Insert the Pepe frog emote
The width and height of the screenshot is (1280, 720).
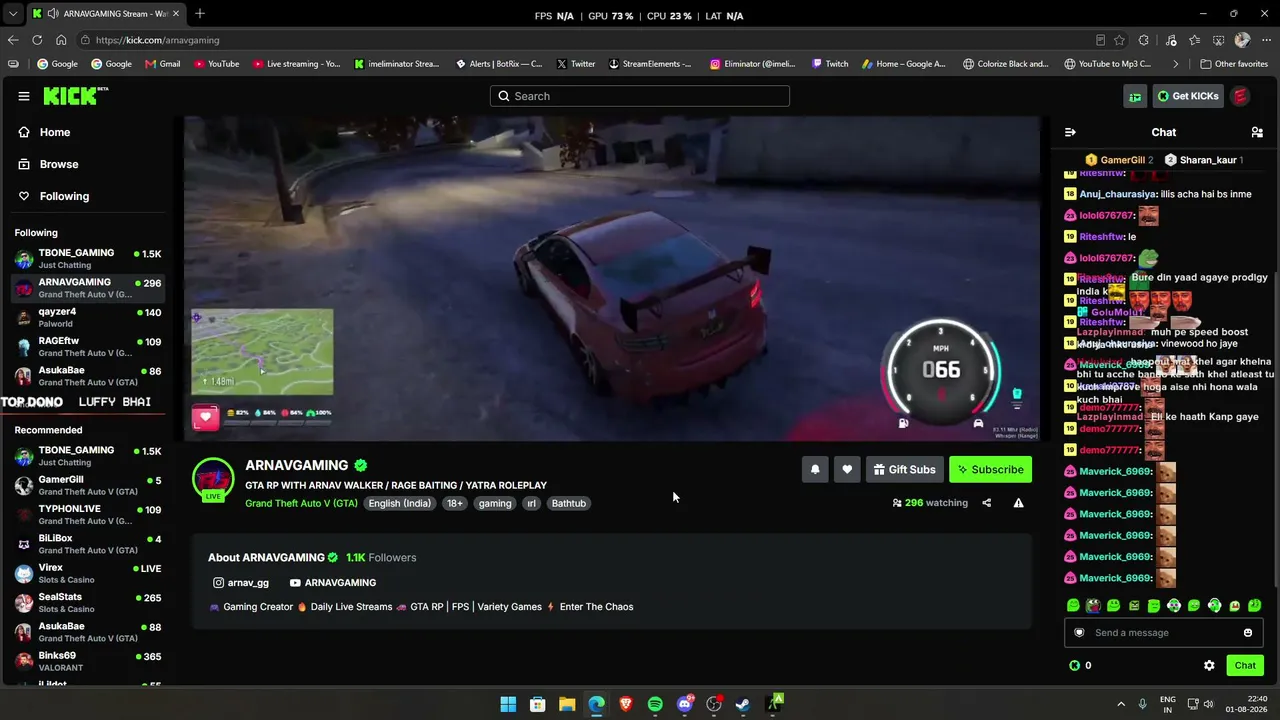point(1093,606)
